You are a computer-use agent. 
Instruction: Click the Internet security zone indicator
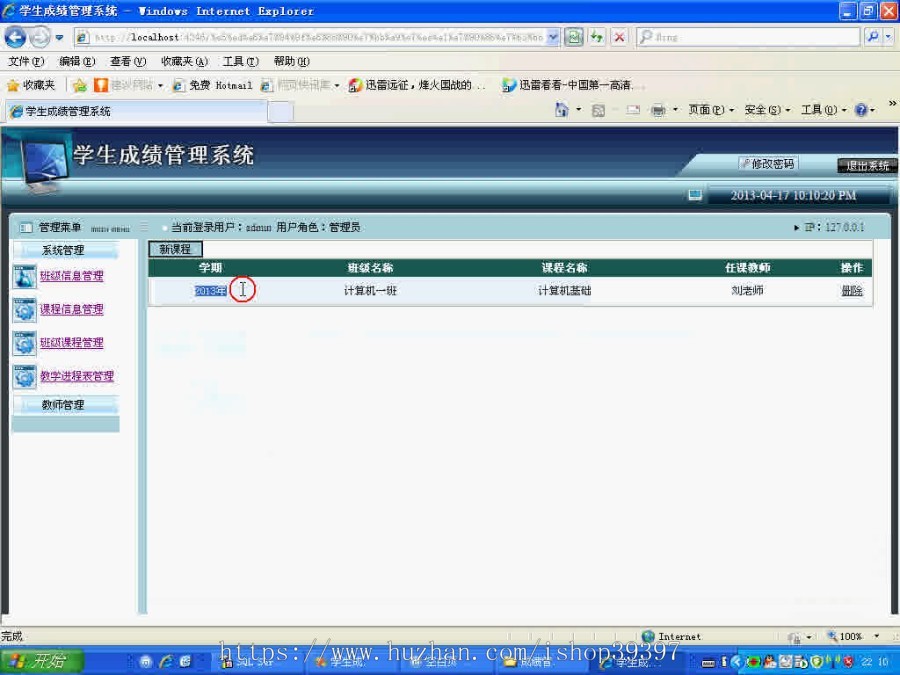(x=672, y=636)
